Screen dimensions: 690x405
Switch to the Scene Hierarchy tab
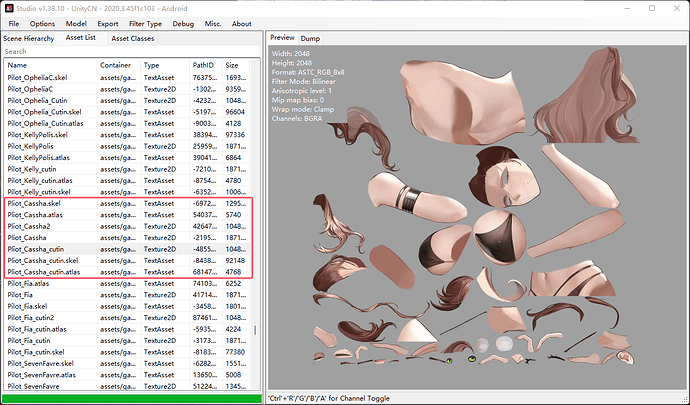[x=30, y=38]
